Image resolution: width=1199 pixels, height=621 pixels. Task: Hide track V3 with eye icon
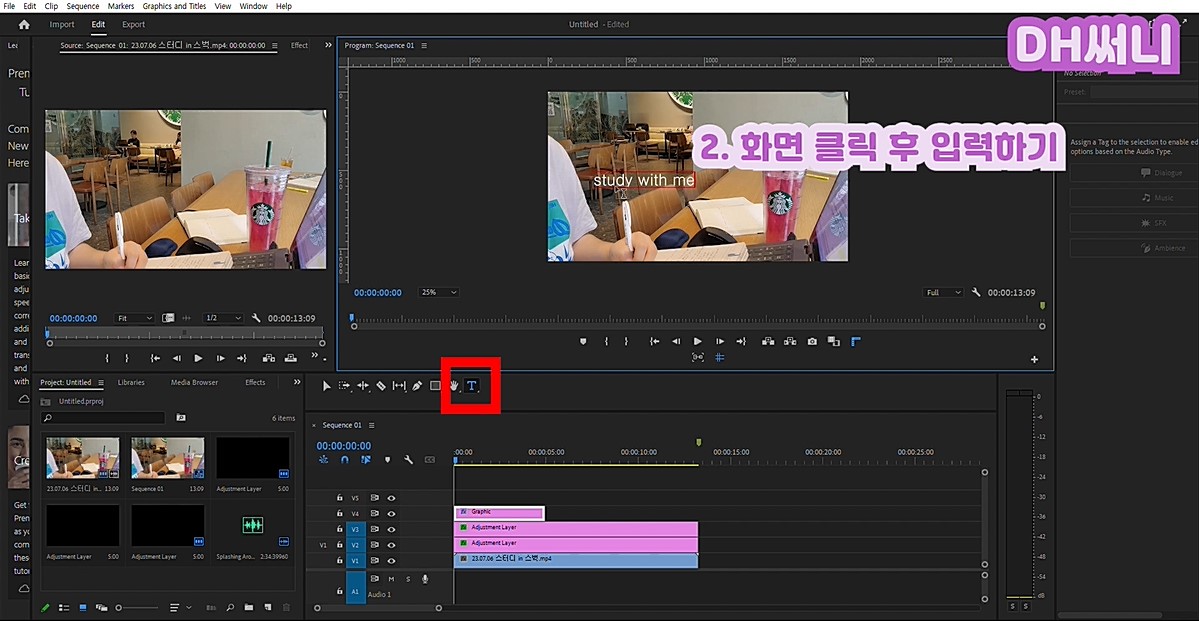392,529
